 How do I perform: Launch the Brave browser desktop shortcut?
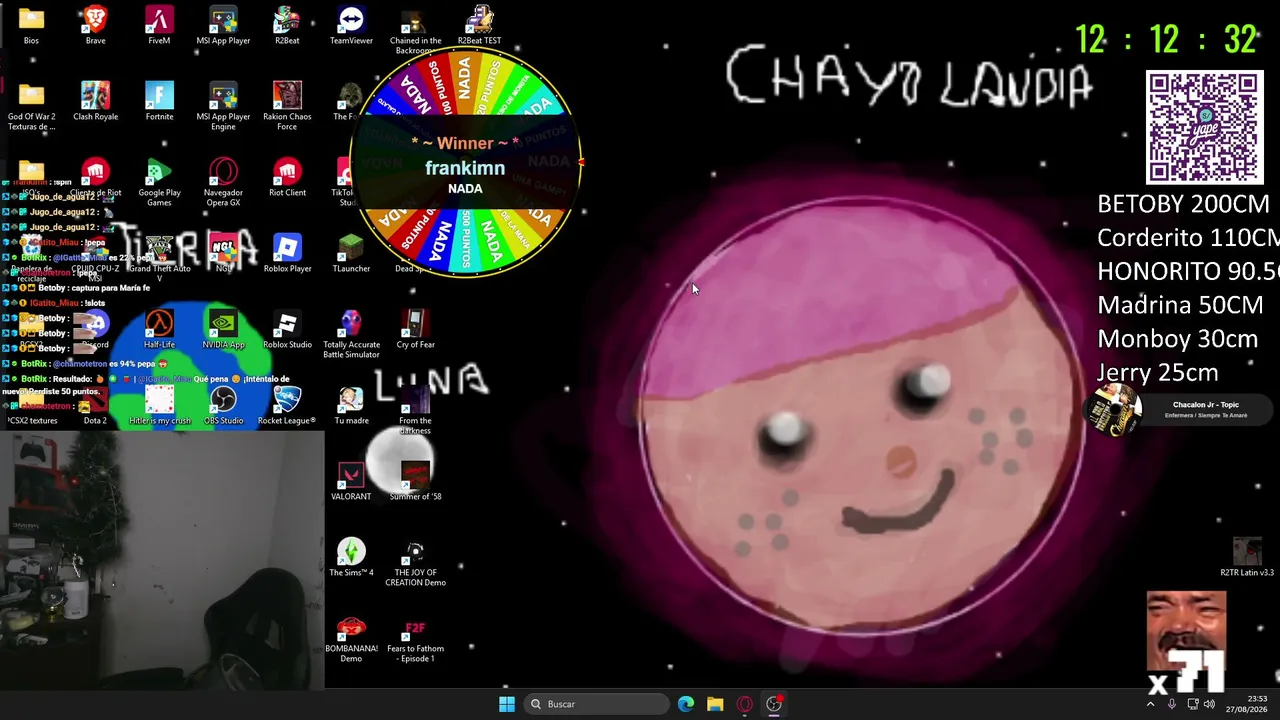95,26
